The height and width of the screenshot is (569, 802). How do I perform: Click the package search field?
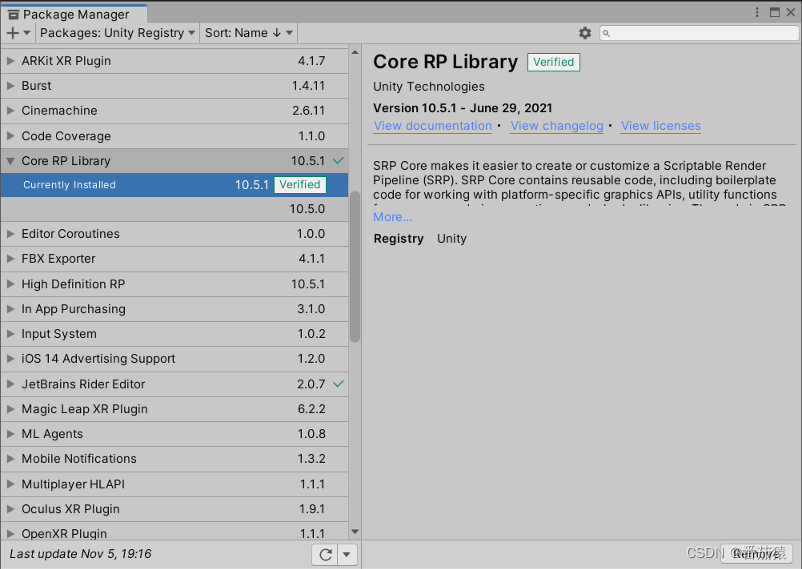click(699, 33)
